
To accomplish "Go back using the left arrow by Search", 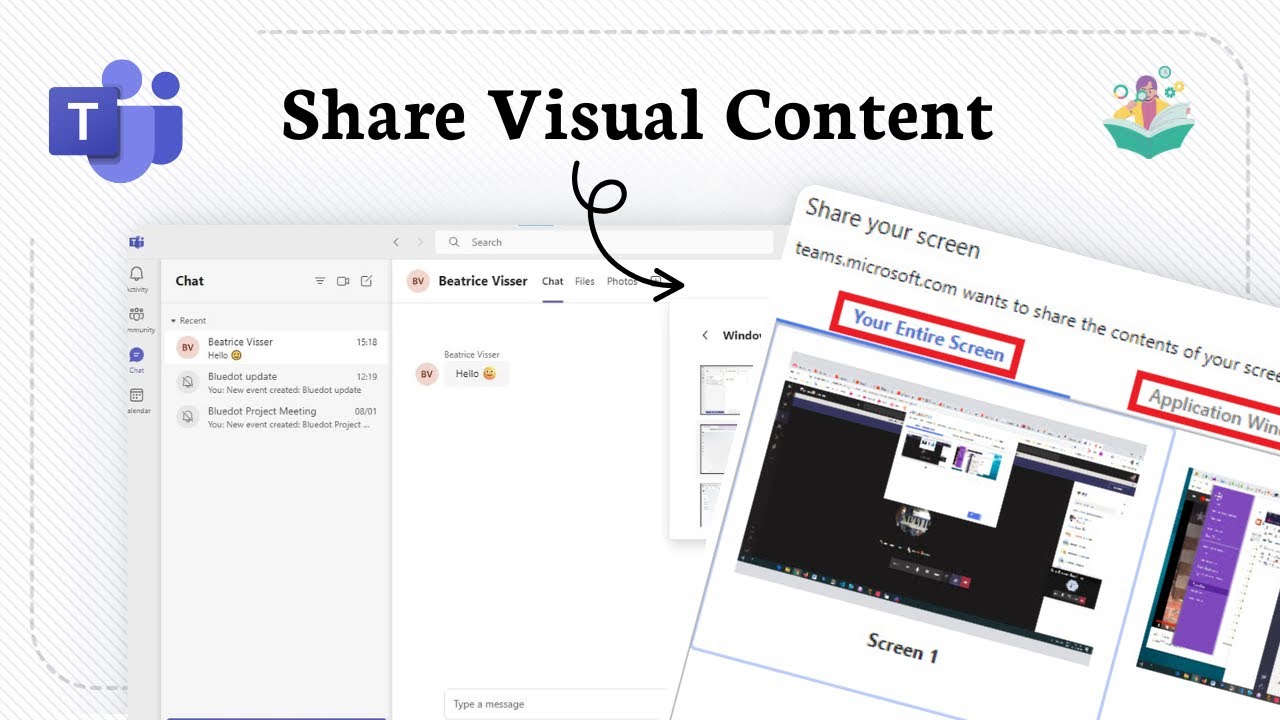I will (396, 242).
